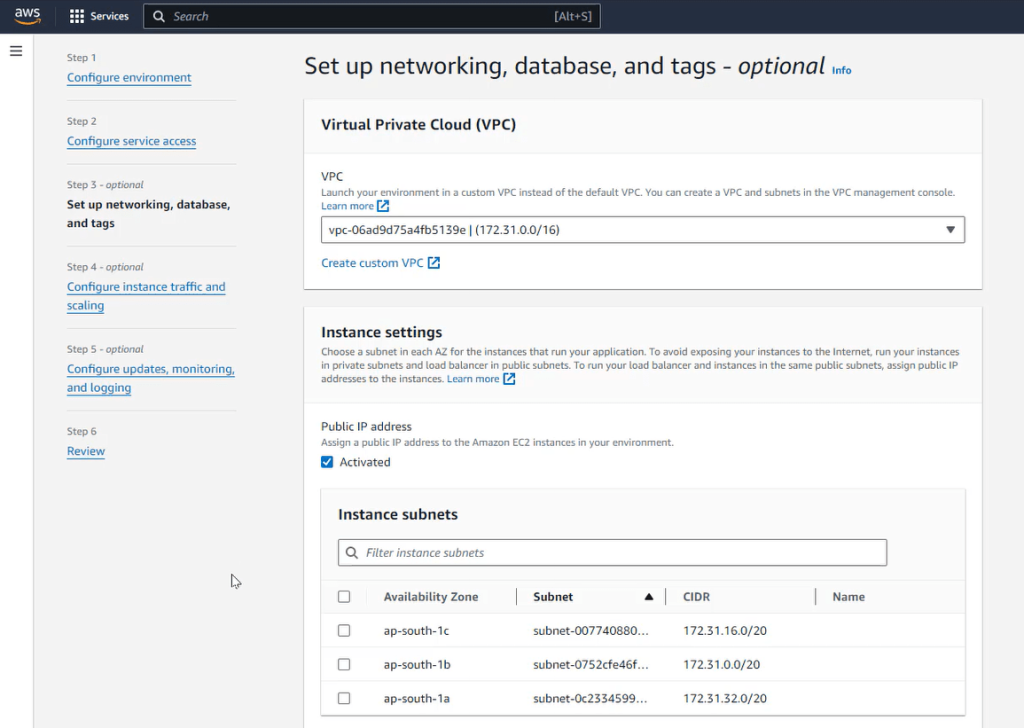Open the Info link beside page title
1024x728 pixels.
(x=842, y=70)
